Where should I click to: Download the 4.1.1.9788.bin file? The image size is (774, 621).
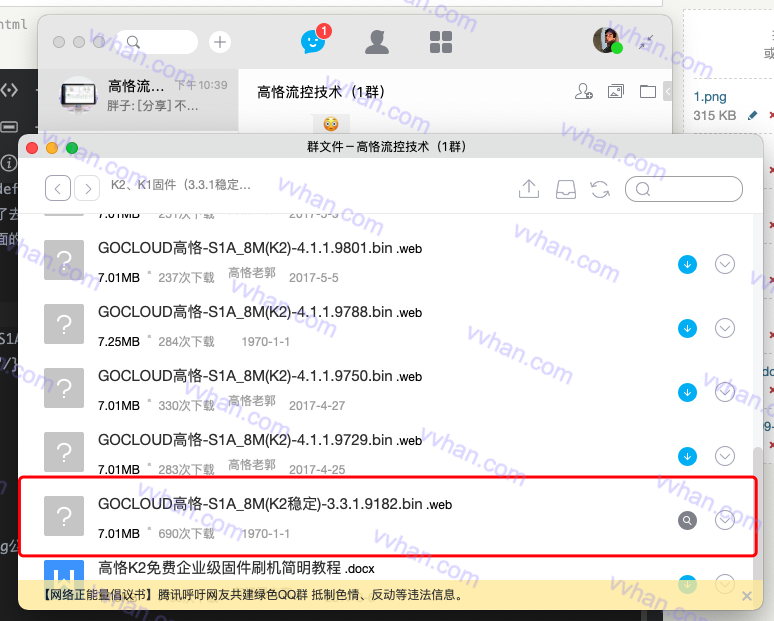click(x=687, y=328)
